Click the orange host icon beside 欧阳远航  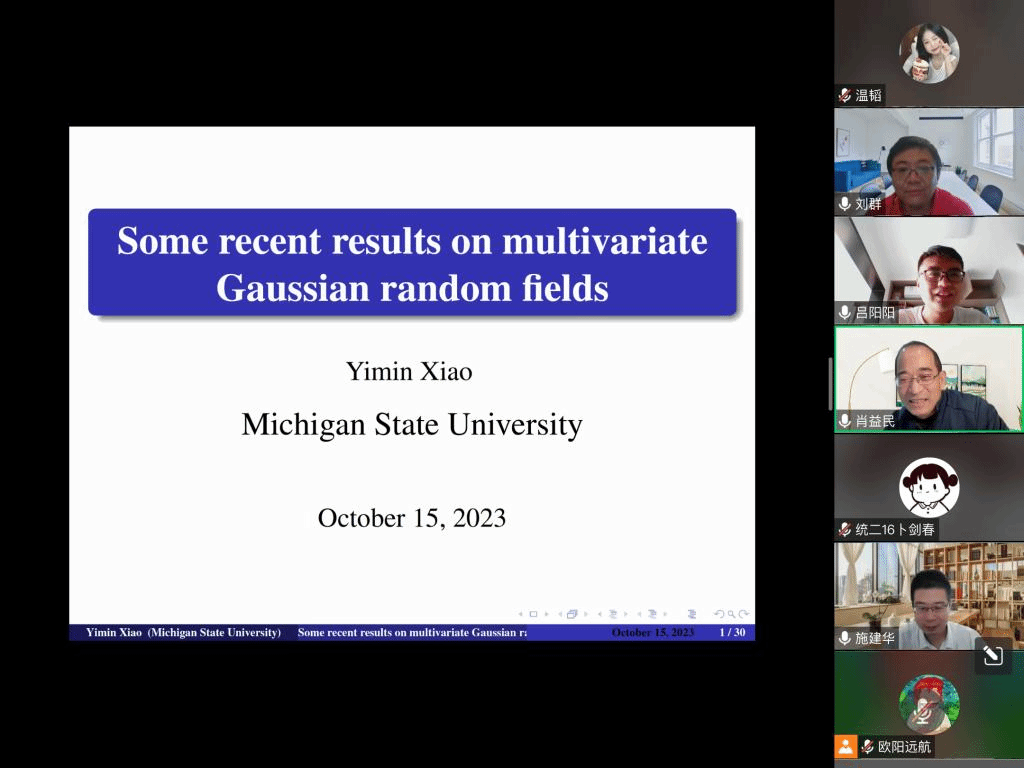point(846,746)
